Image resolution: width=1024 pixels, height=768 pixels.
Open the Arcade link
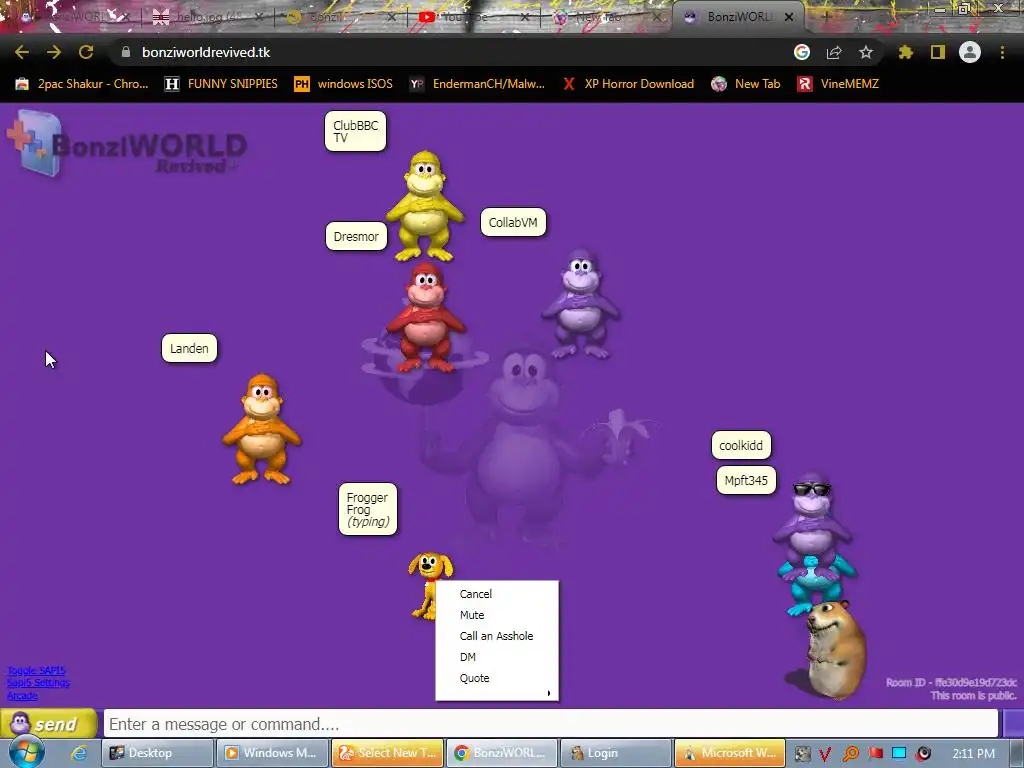coord(22,696)
